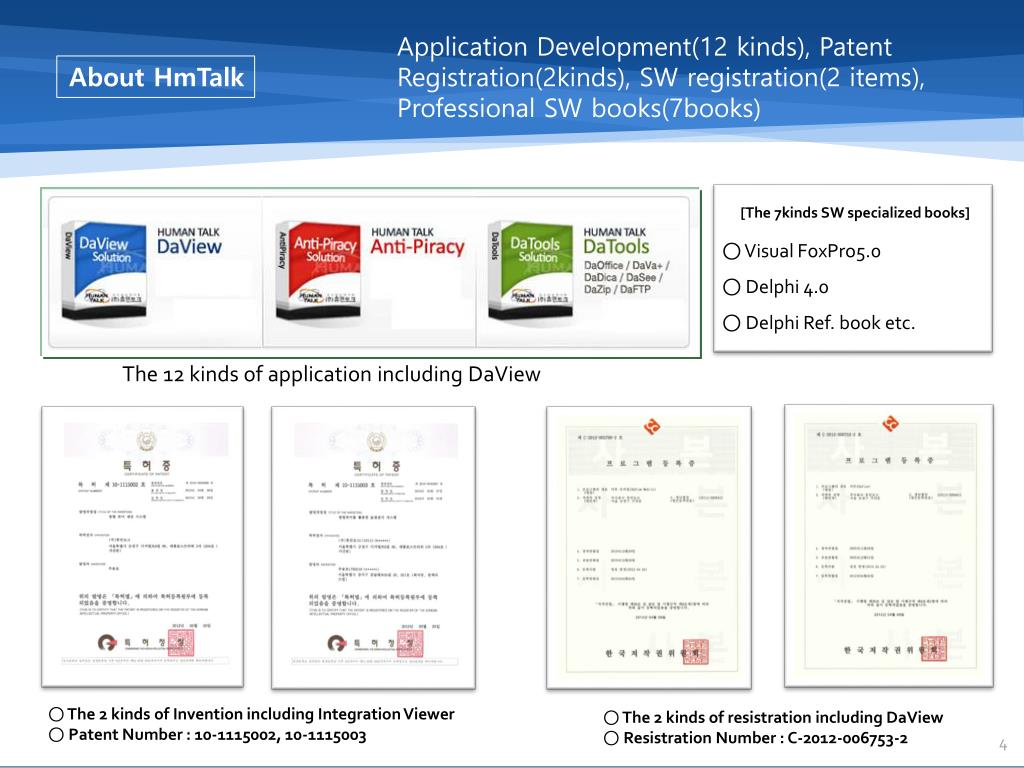Click the Delphi Ref. book etc. text

[830, 323]
